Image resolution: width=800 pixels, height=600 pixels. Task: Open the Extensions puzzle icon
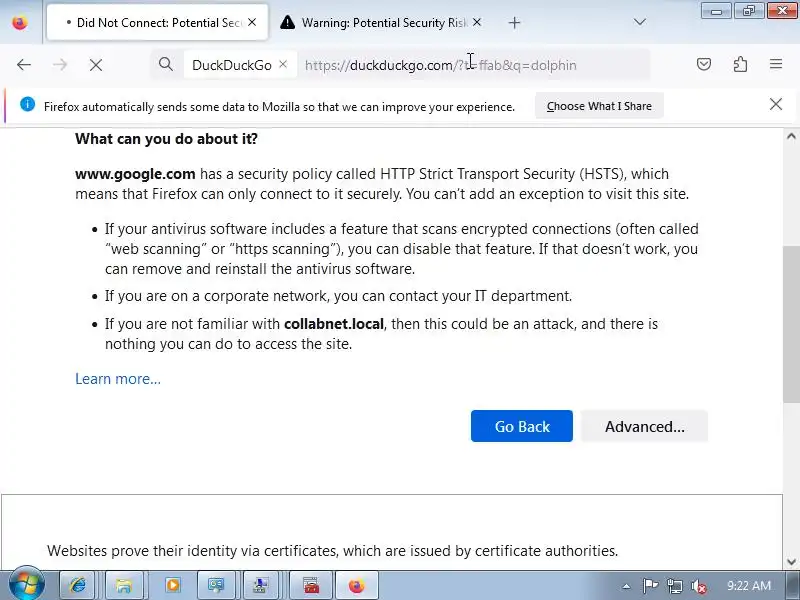pyautogui.click(x=740, y=64)
